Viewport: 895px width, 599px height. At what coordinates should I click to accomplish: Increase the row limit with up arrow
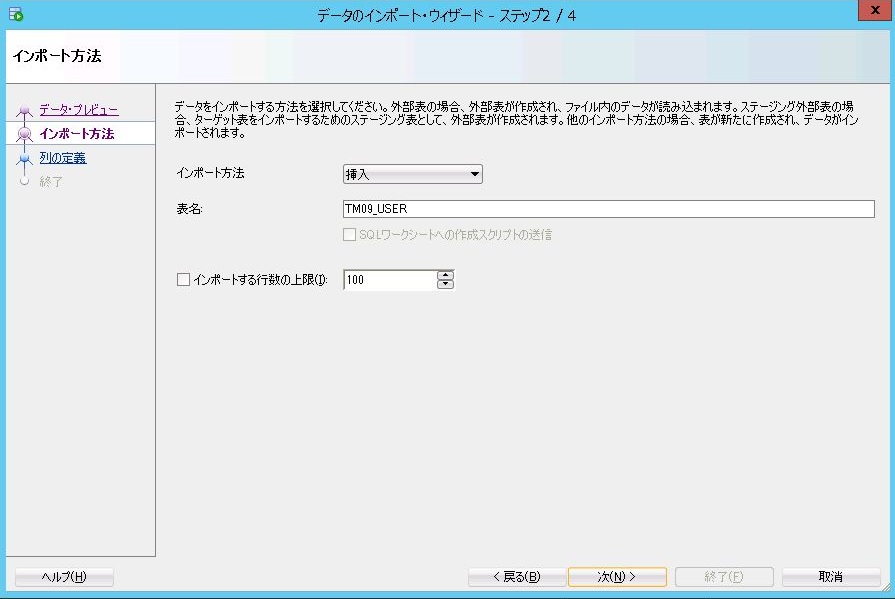click(446, 275)
